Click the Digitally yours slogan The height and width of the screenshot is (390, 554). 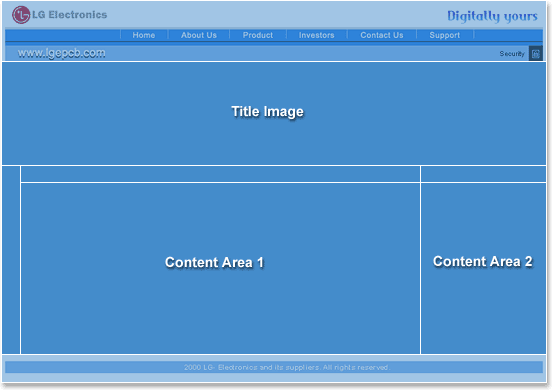tap(493, 16)
